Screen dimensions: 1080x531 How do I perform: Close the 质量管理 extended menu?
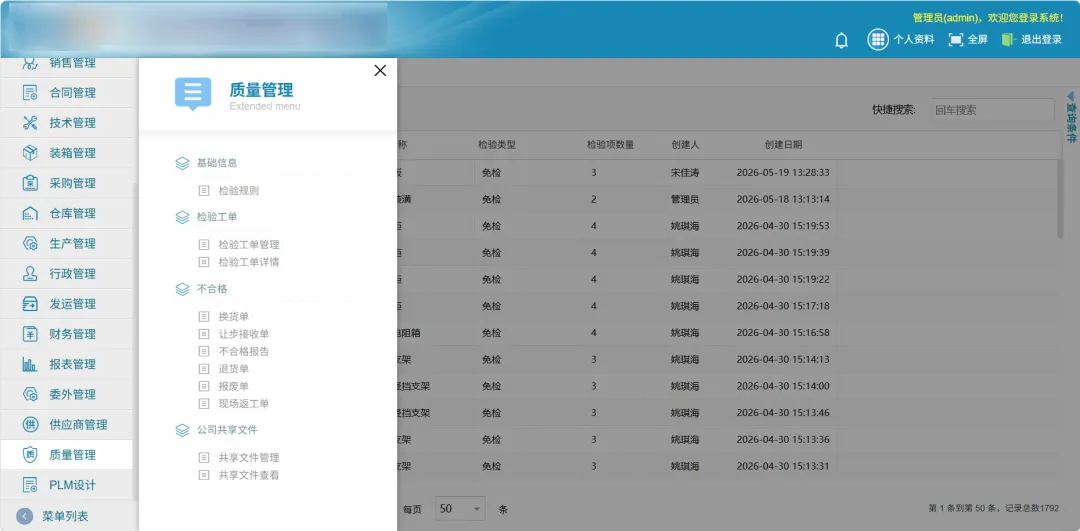(380, 70)
